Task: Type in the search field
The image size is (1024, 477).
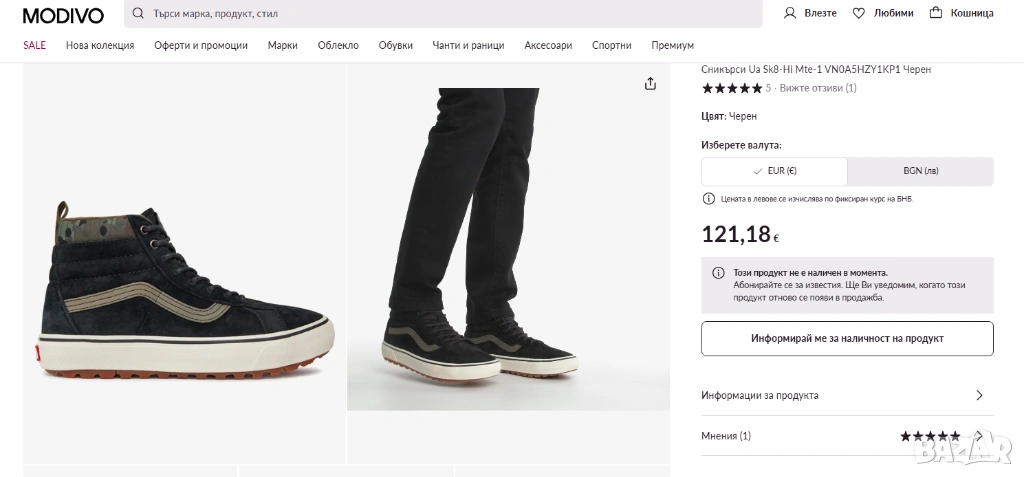Action: click(450, 14)
